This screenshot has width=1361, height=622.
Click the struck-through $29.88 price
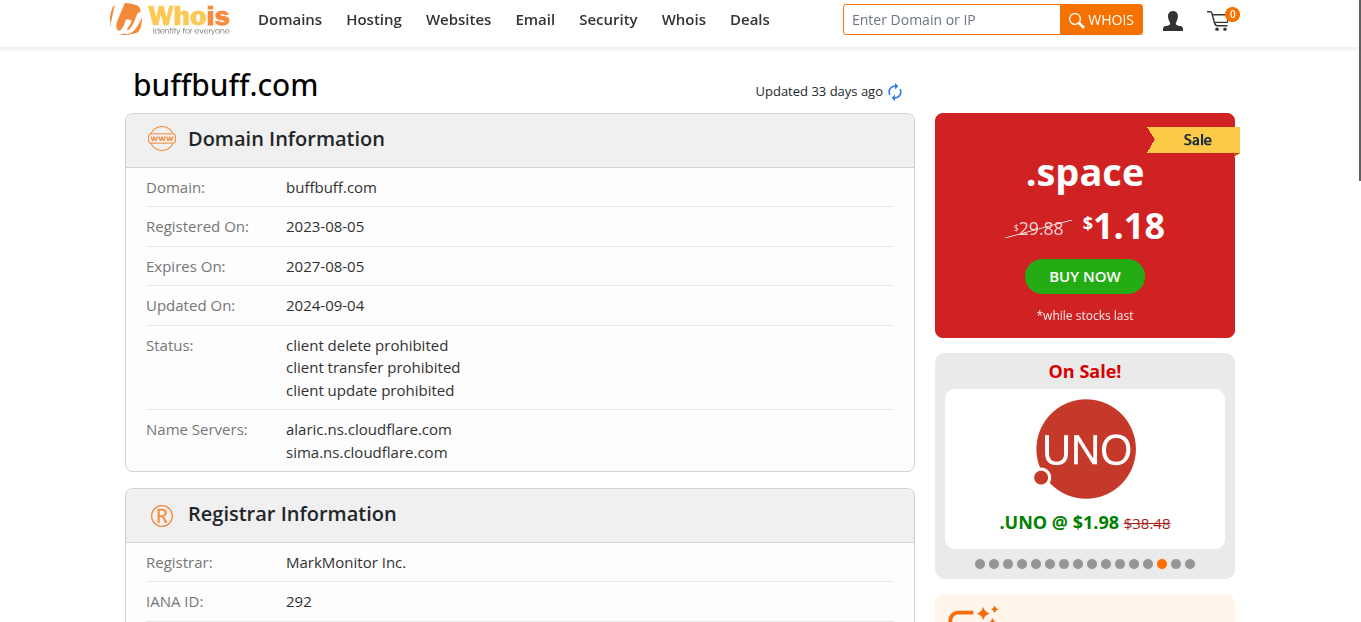click(x=1038, y=229)
